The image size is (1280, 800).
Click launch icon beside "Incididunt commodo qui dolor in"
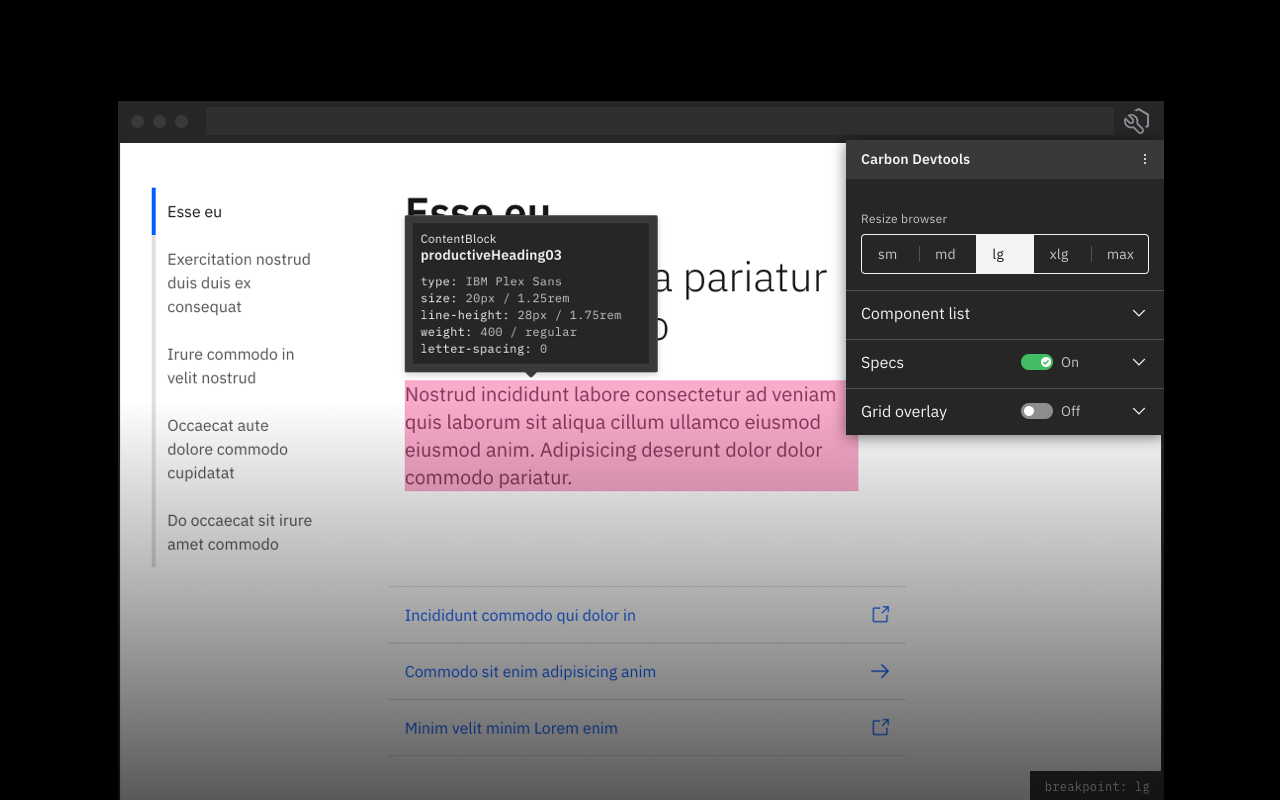point(880,614)
